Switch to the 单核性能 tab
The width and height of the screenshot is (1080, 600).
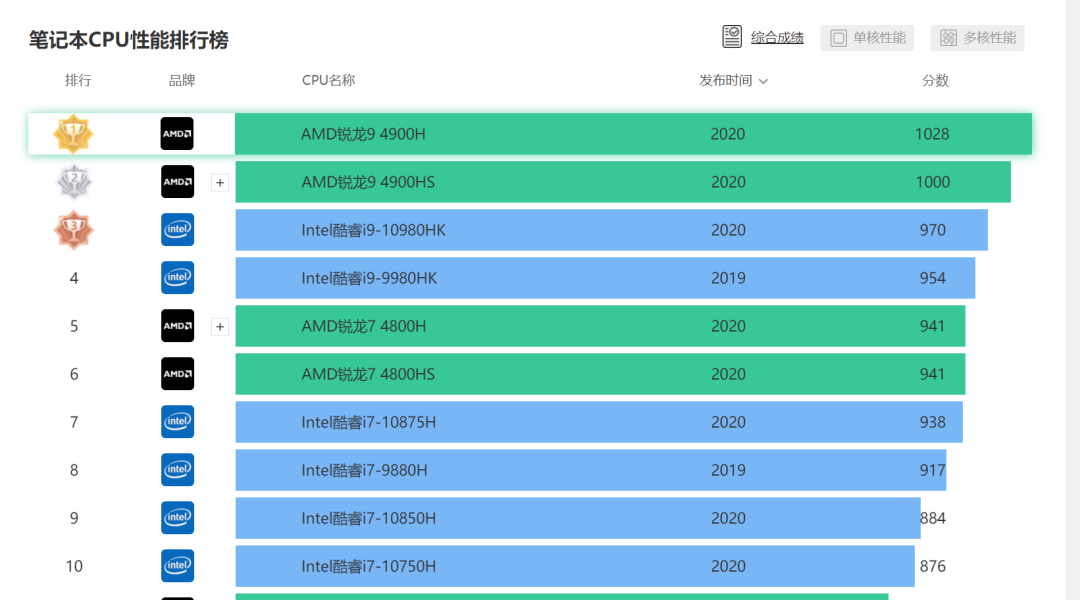click(867, 38)
